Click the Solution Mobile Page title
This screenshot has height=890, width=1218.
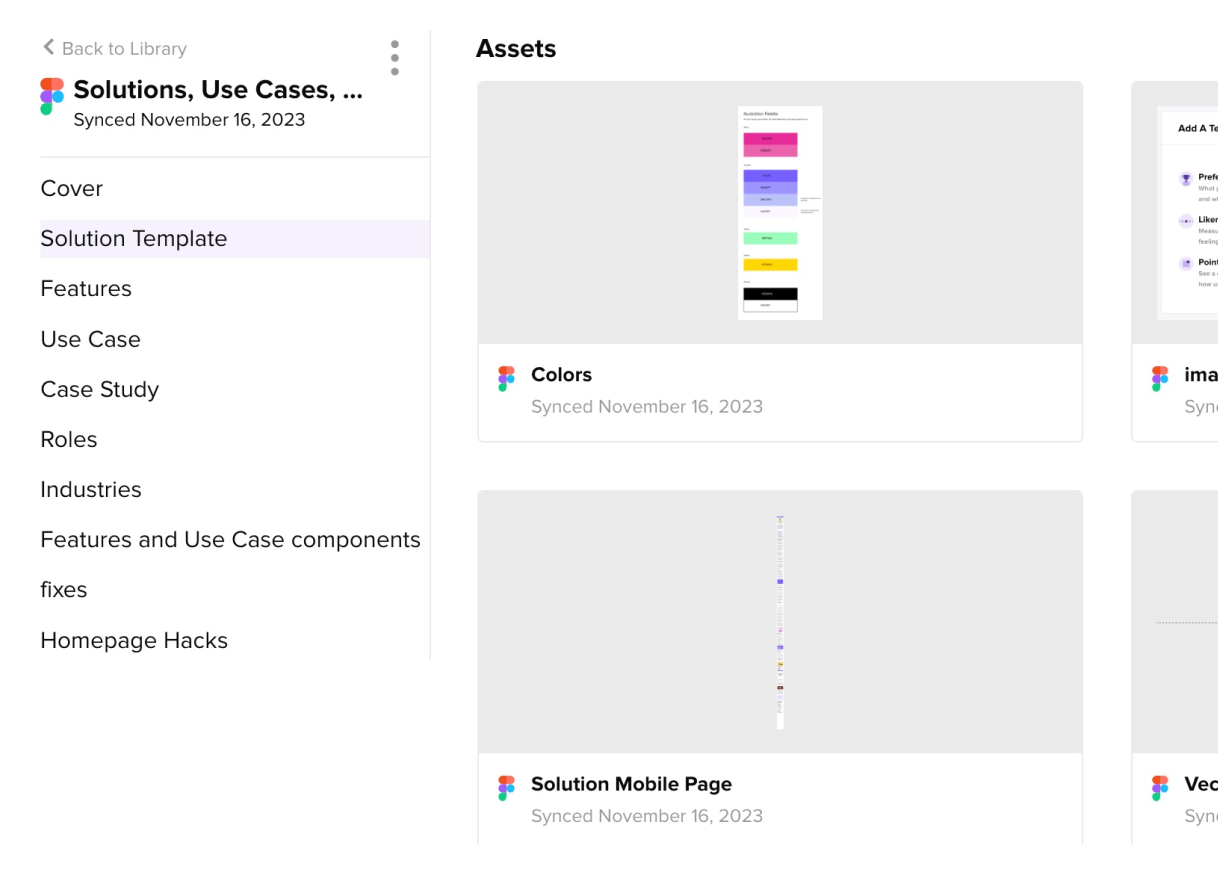point(631,784)
